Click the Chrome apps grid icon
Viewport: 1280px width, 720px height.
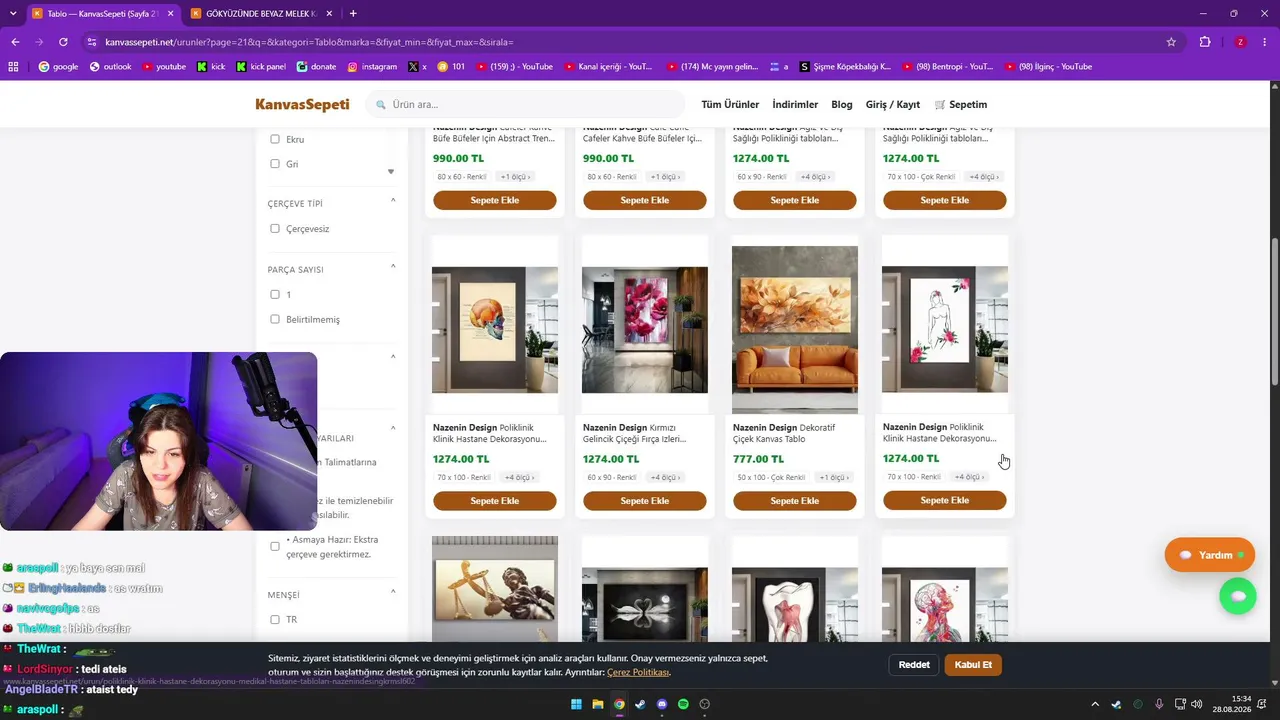pyautogui.click(x=14, y=67)
